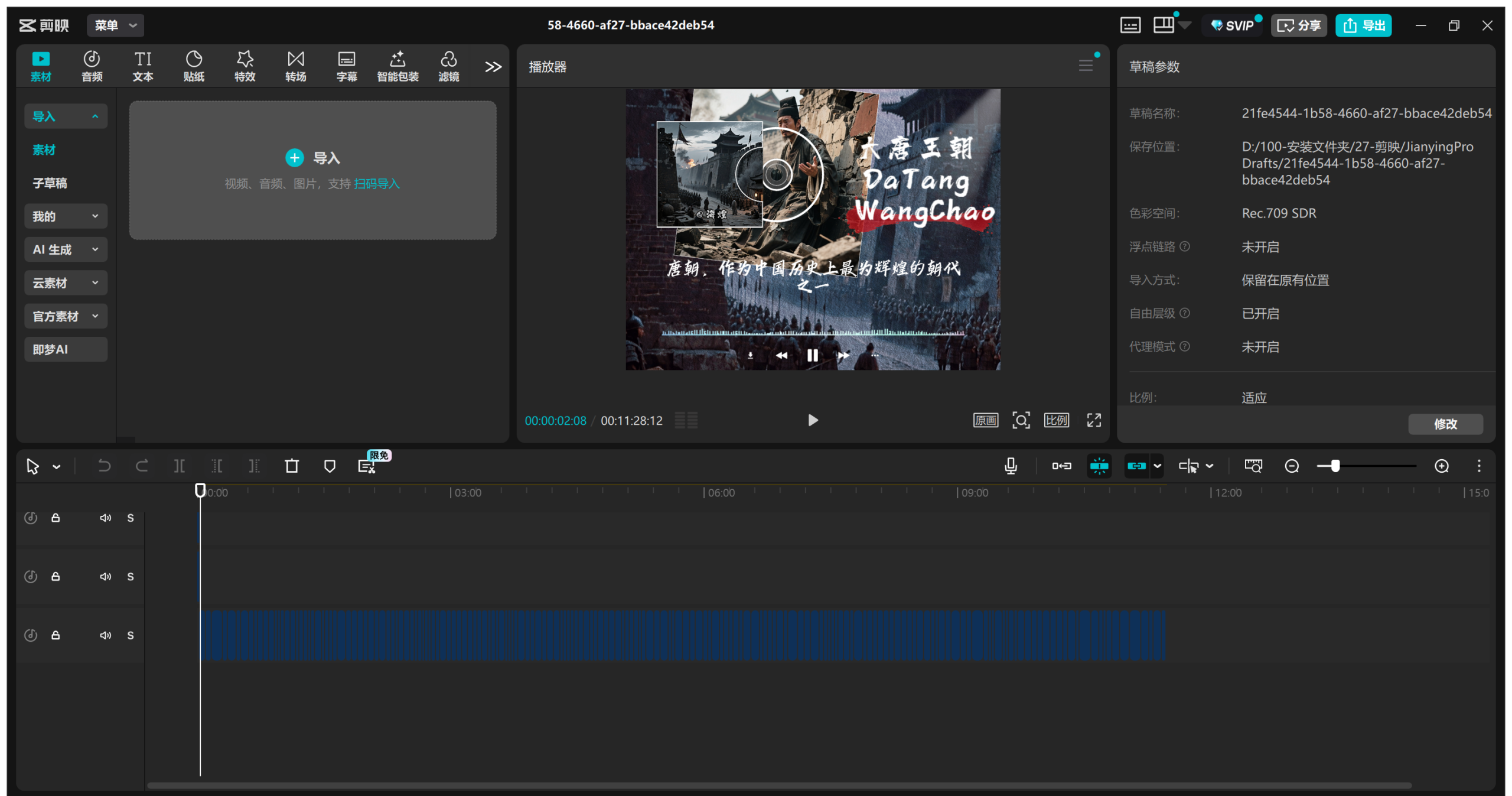Add a marker with the shield icon

click(x=330, y=466)
